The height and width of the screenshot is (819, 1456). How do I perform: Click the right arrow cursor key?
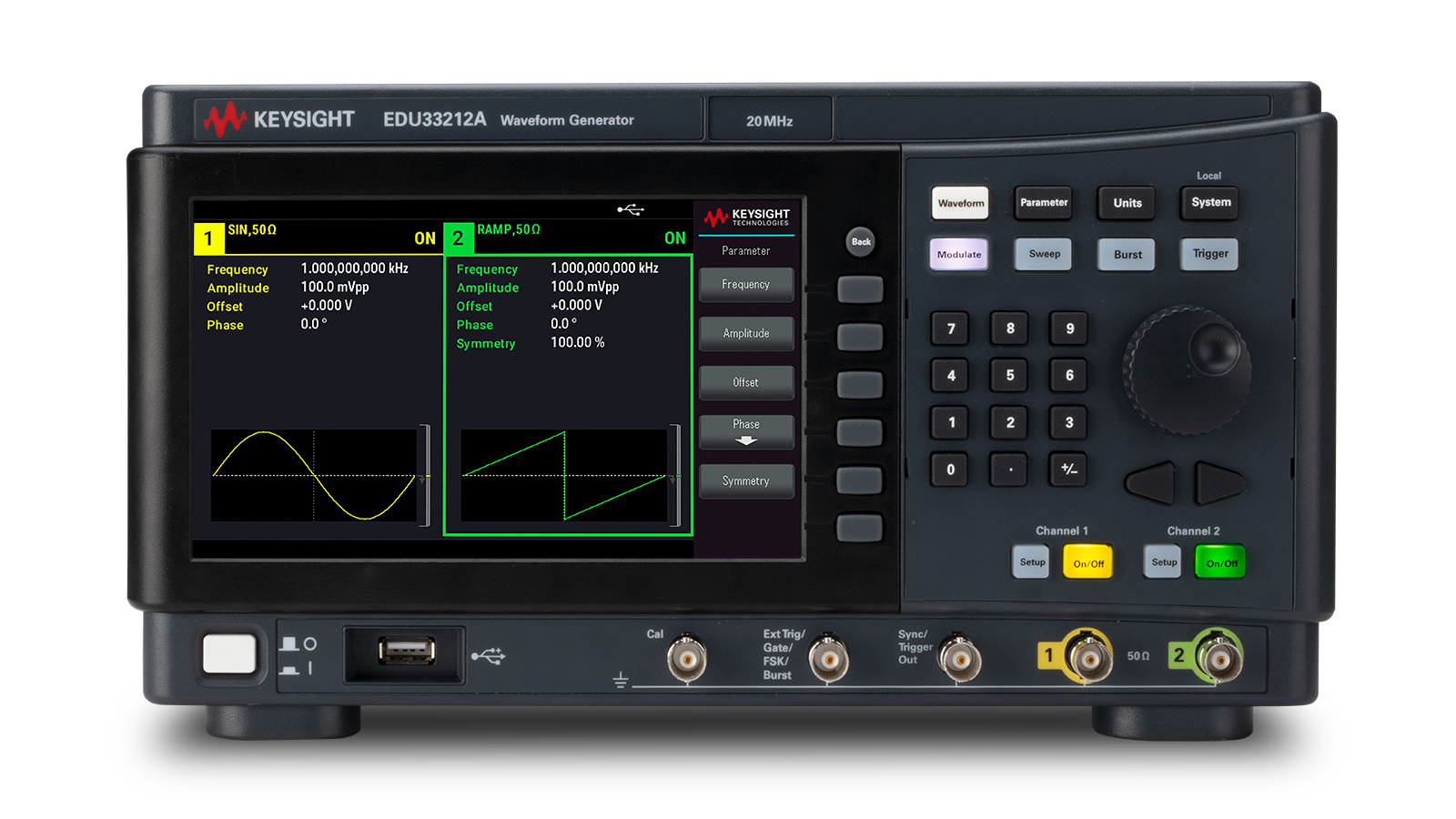tap(1218, 482)
